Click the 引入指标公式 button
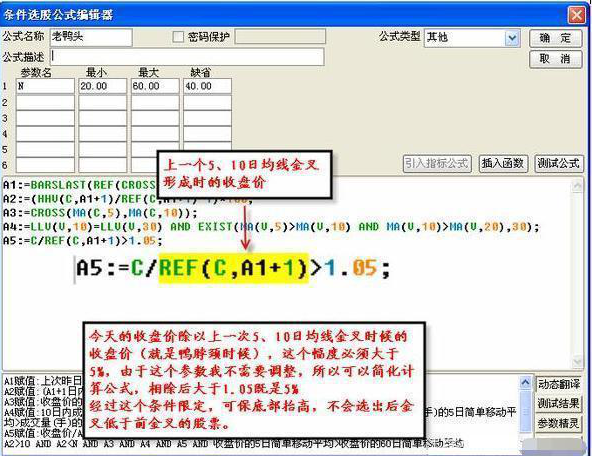This screenshot has height=456, width=593. pos(437,163)
